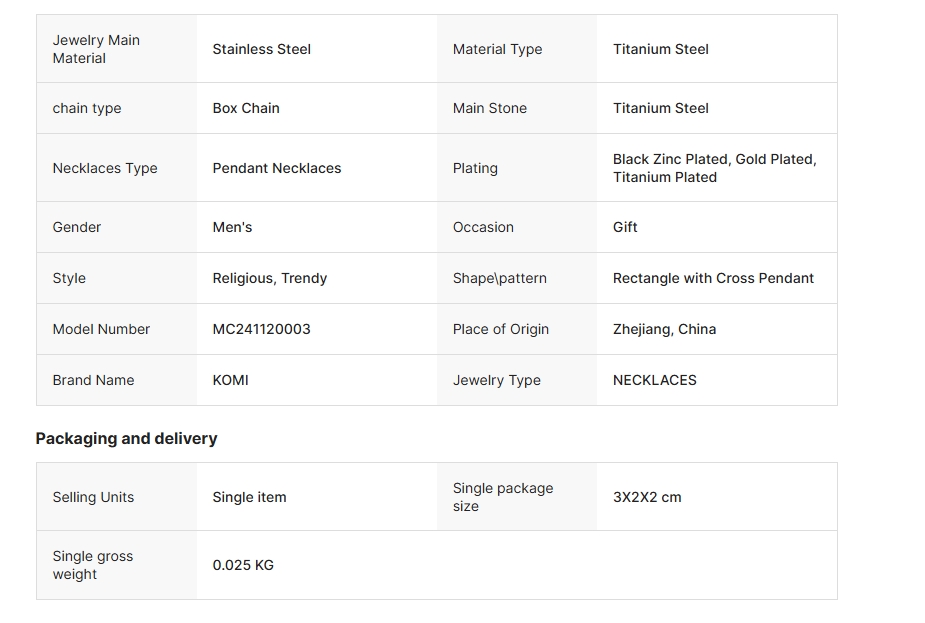Click the 'KOMI' brand name value
The height and width of the screenshot is (623, 925).
click(230, 380)
